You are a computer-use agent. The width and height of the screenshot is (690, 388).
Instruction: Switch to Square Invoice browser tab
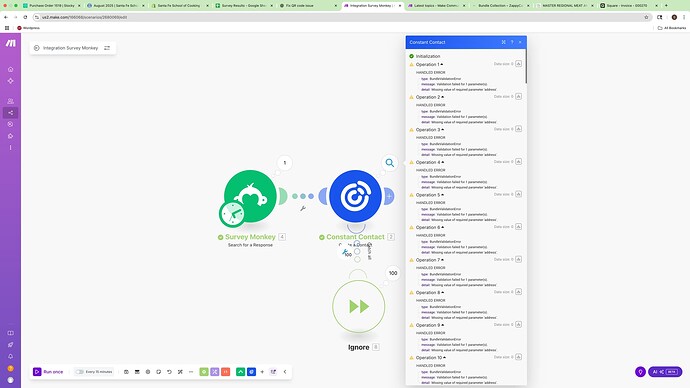(628, 6)
